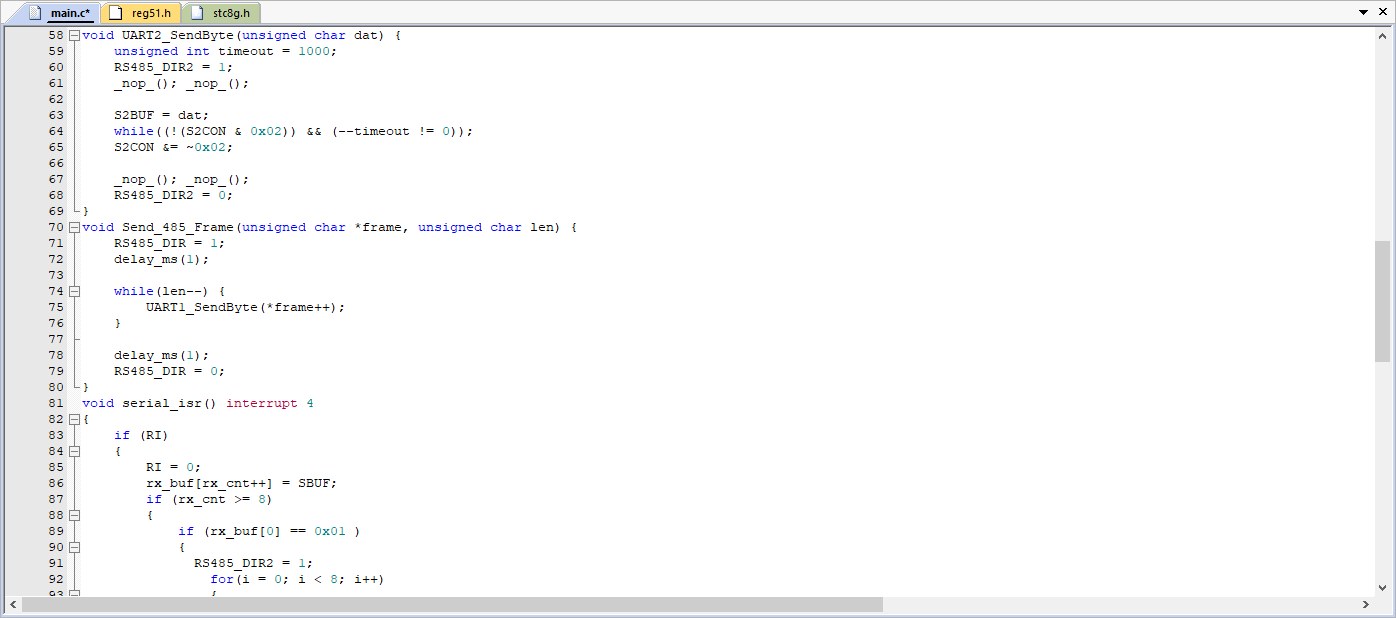1396x618 pixels.
Task: Place cursor on line 63 S2BUF assignment
Action: (x=160, y=115)
